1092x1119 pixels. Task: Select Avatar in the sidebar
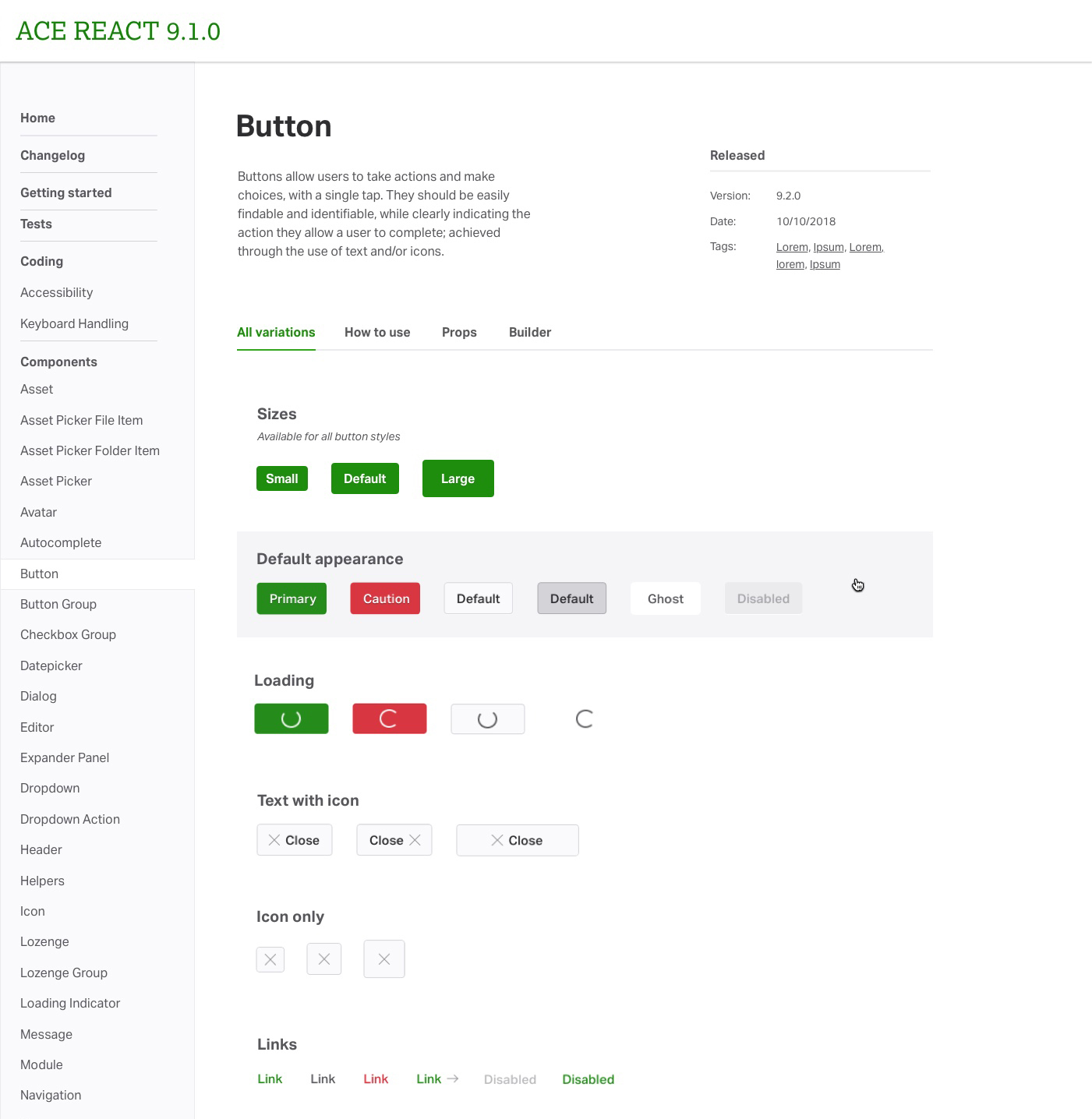(x=38, y=512)
